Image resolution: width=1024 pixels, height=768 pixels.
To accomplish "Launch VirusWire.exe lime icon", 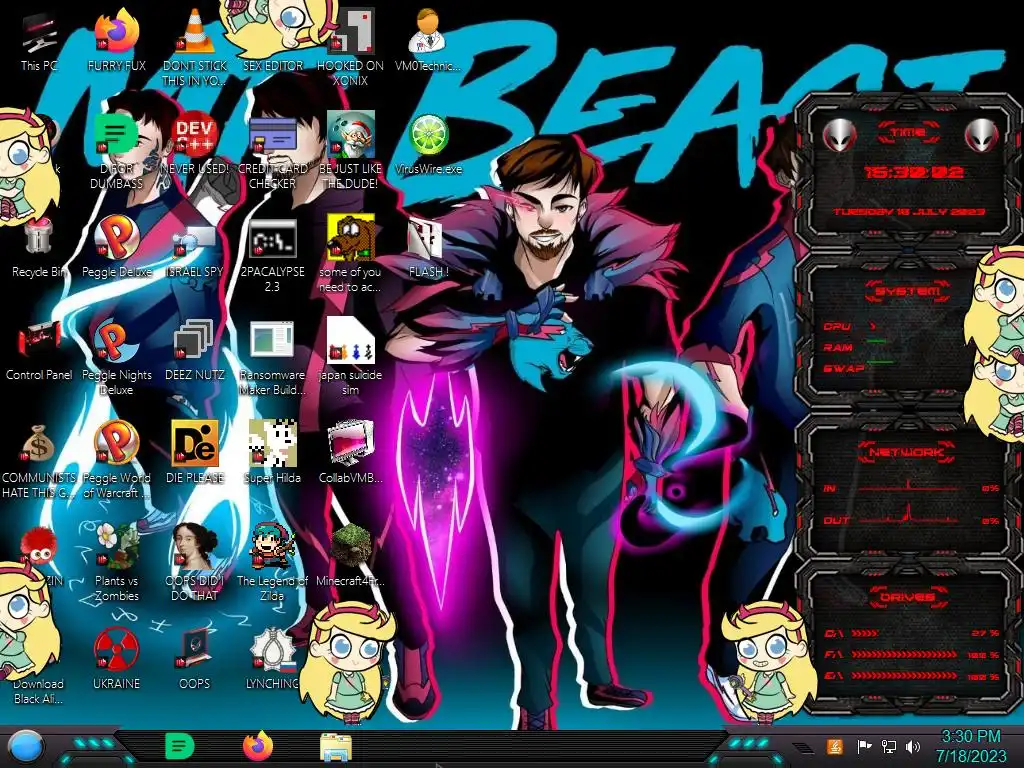I will point(428,144).
